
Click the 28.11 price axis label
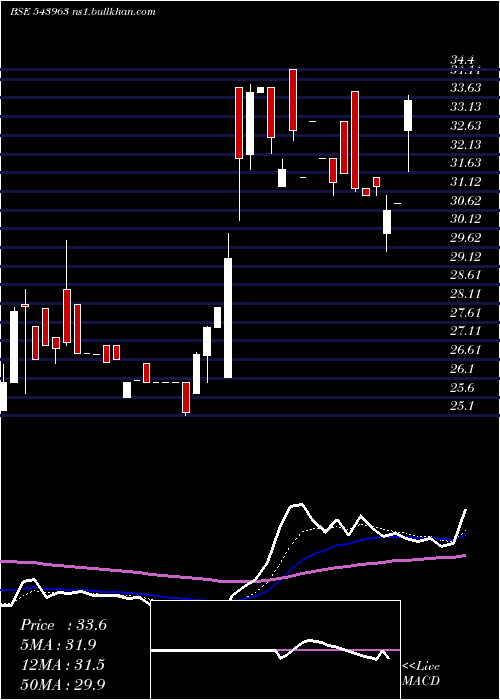pos(466,294)
